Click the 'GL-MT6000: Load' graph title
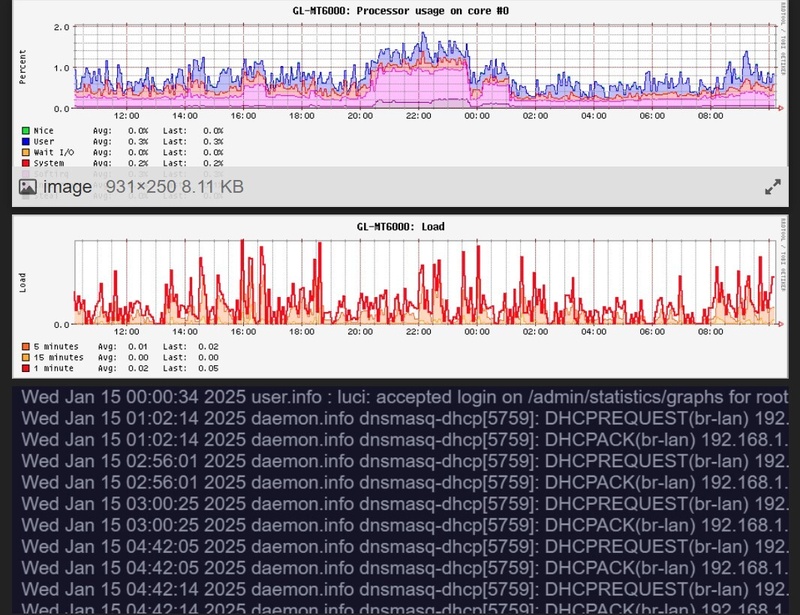This screenshot has height=615, width=800. pyautogui.click(x=401, y=227)
